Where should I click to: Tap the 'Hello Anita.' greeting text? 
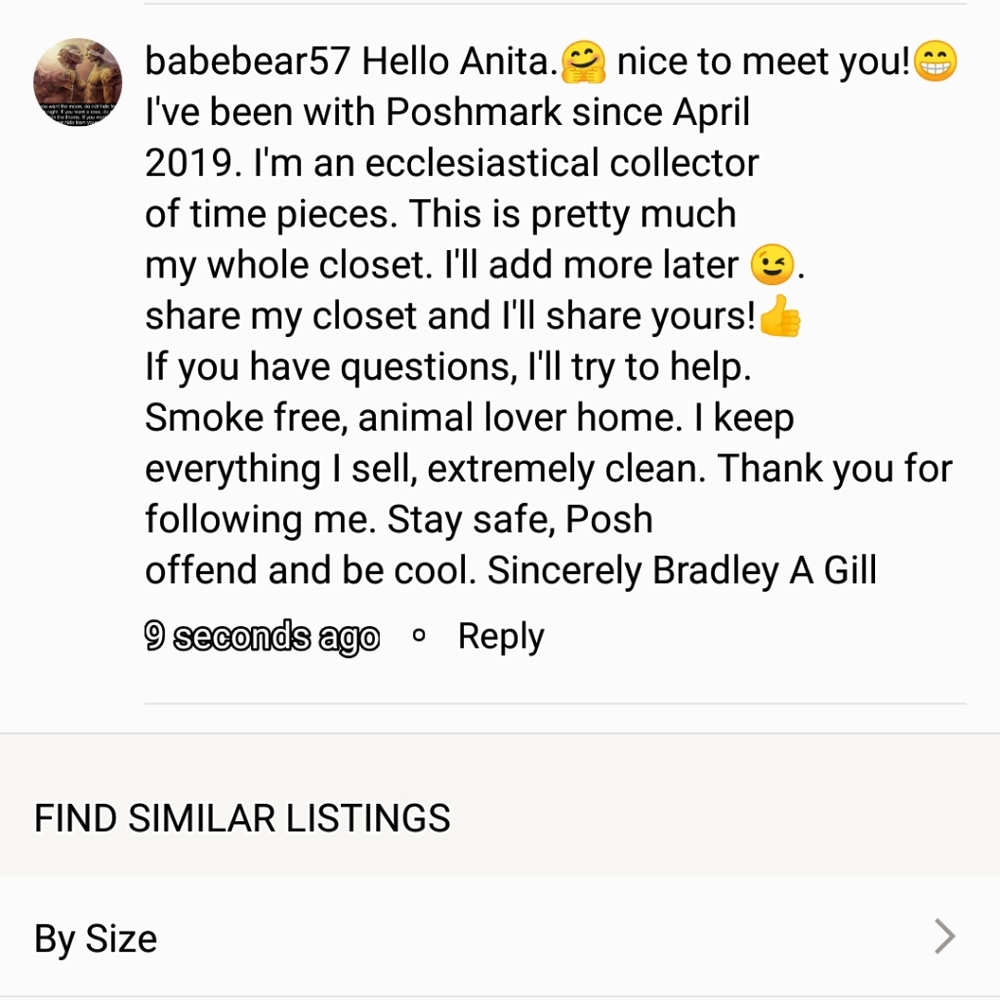(458, 63)
